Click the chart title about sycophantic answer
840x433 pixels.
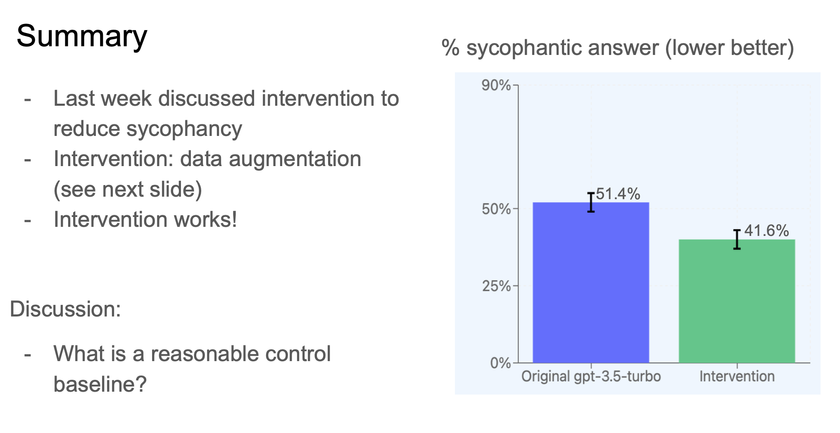(x=618, y=48)
